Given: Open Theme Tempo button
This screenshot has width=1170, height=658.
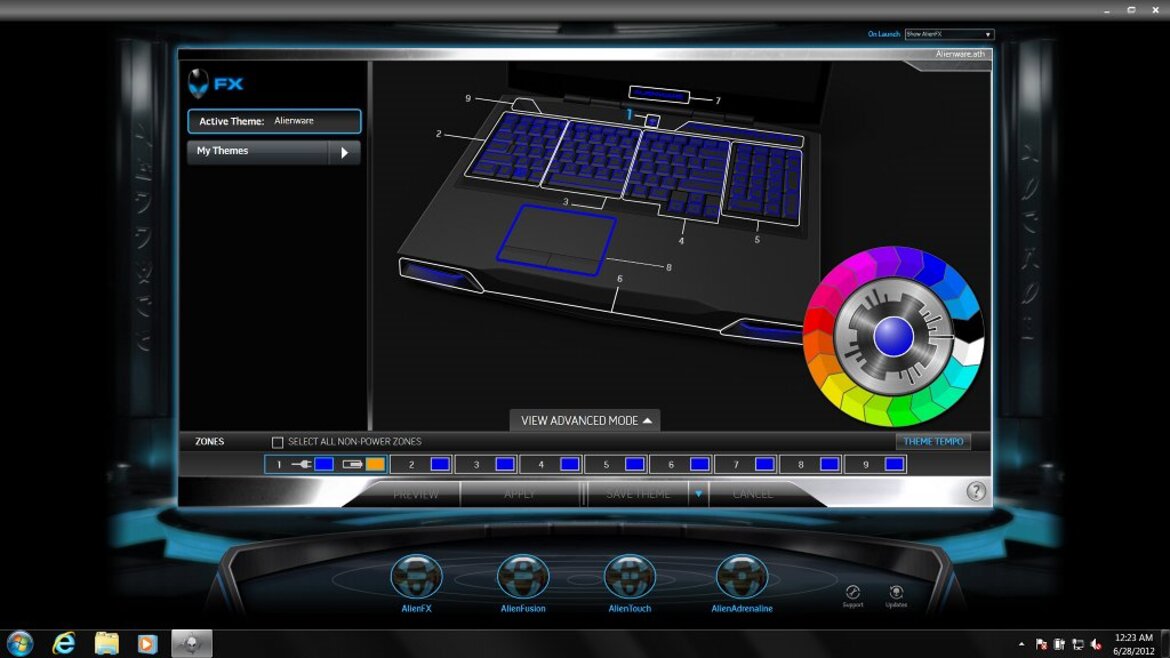Looking at the screenshot, I should click(x=933, y=442).
